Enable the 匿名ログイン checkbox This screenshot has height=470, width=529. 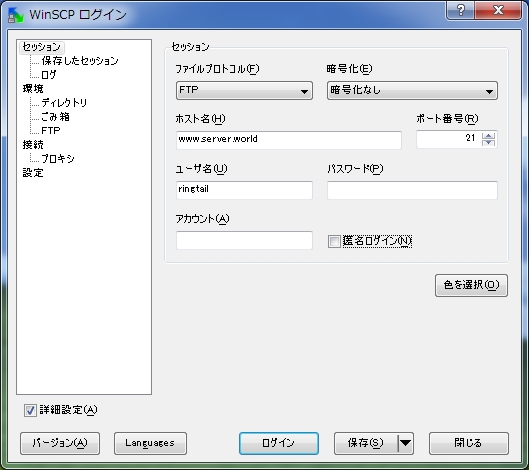pyautogui.click(x=334, y=241)
